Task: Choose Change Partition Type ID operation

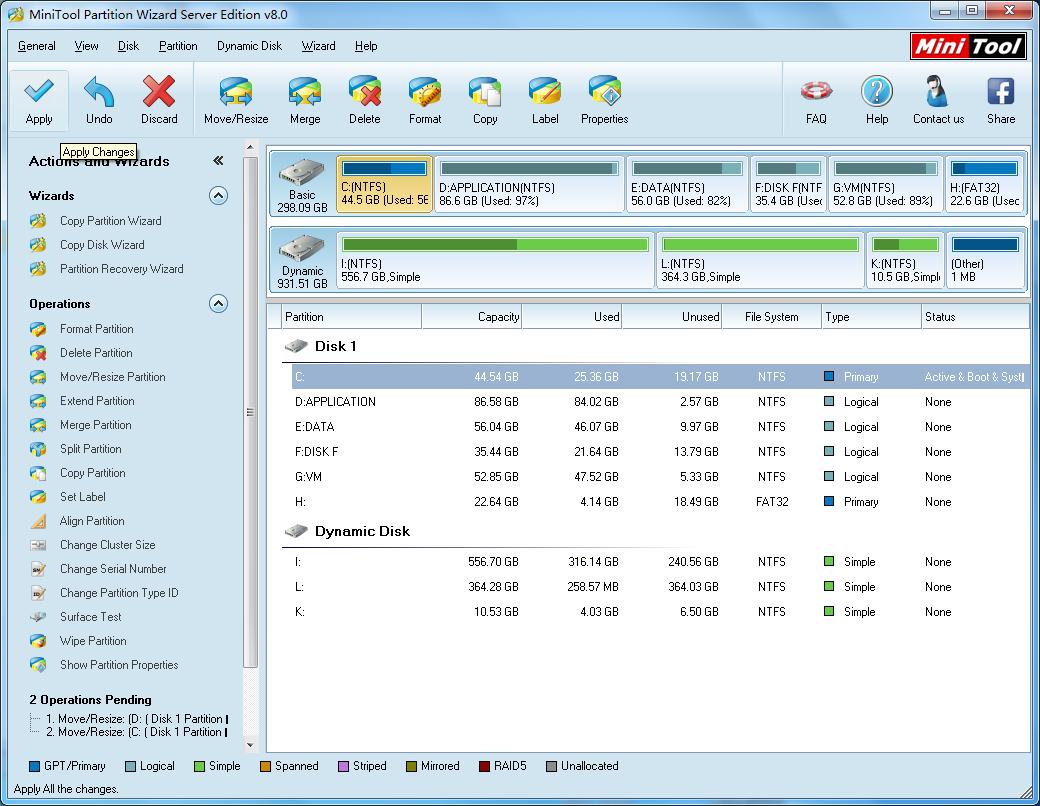Action: pos(119,592)
